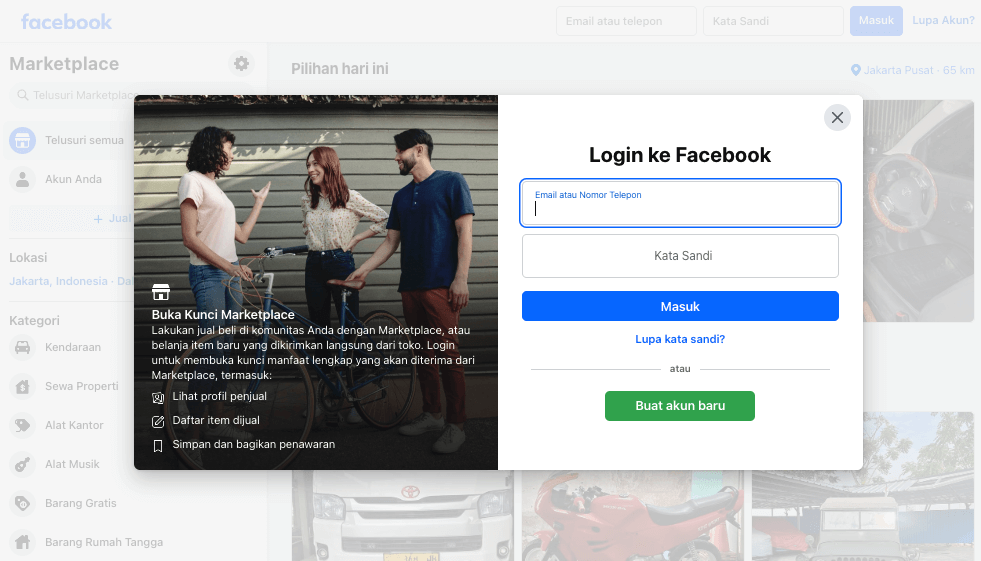Click the facebook logo in header
Viewport: 981px width, 561px height.
[x=66, y=22]
